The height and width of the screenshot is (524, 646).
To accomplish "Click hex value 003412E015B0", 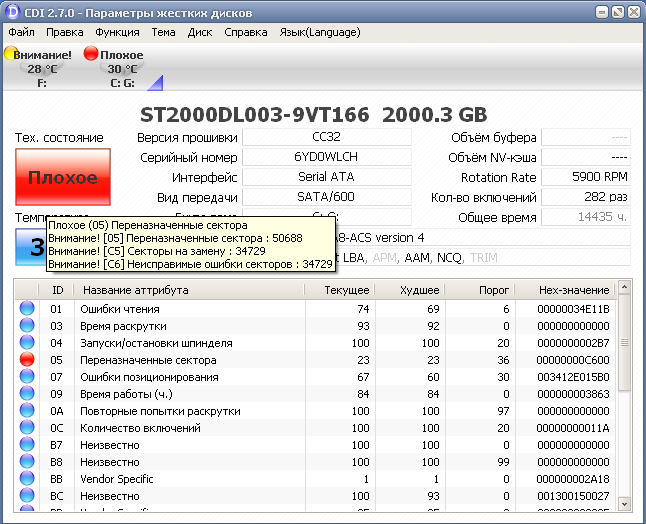I will [573, 377].
